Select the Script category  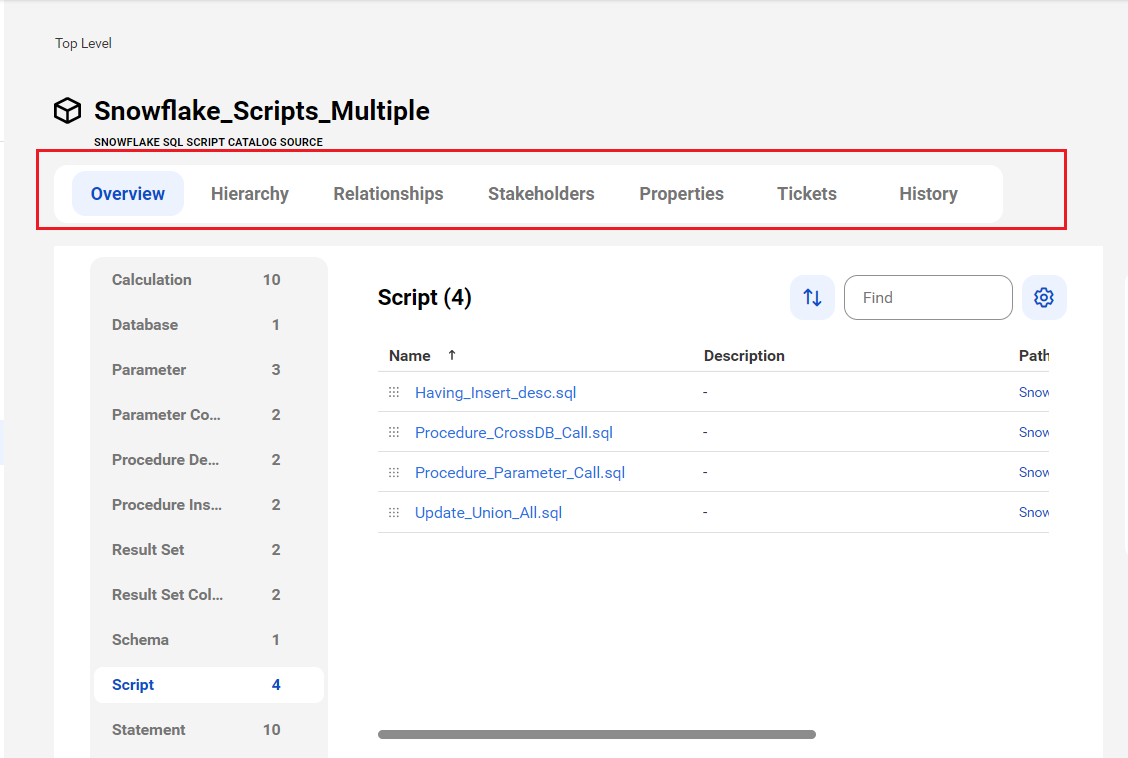pos(209,685)
